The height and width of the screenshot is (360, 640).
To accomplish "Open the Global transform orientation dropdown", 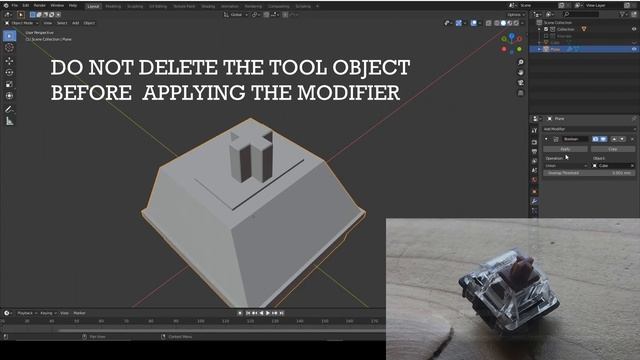I will tap(236, 15).
